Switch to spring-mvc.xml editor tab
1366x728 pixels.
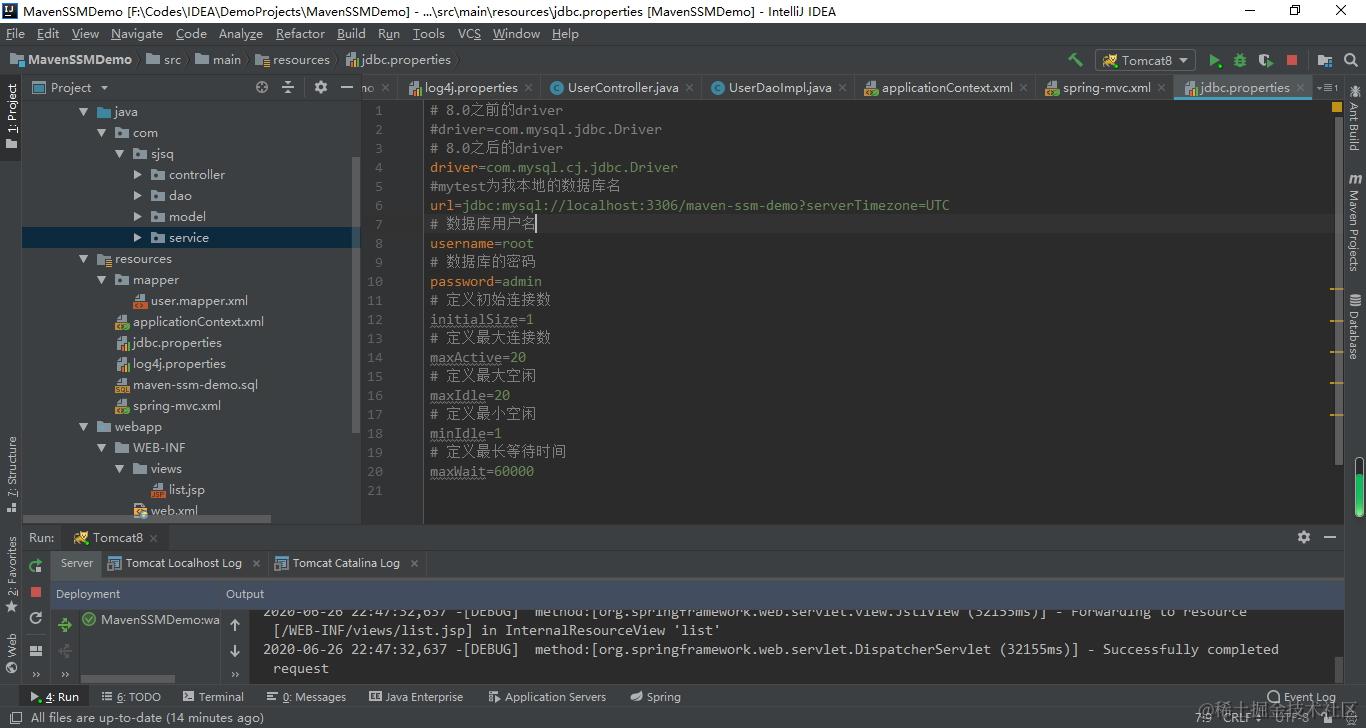[x=1106, y=88]
